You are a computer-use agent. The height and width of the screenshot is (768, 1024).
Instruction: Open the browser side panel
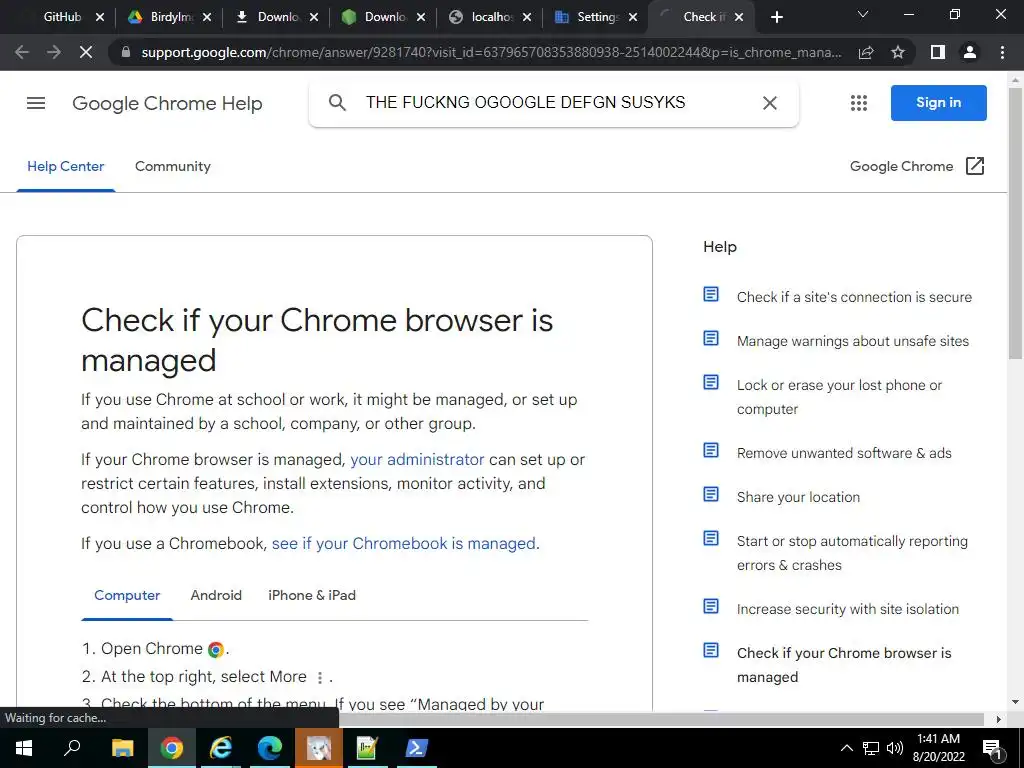pyautogui.click(x=938, y=52)
